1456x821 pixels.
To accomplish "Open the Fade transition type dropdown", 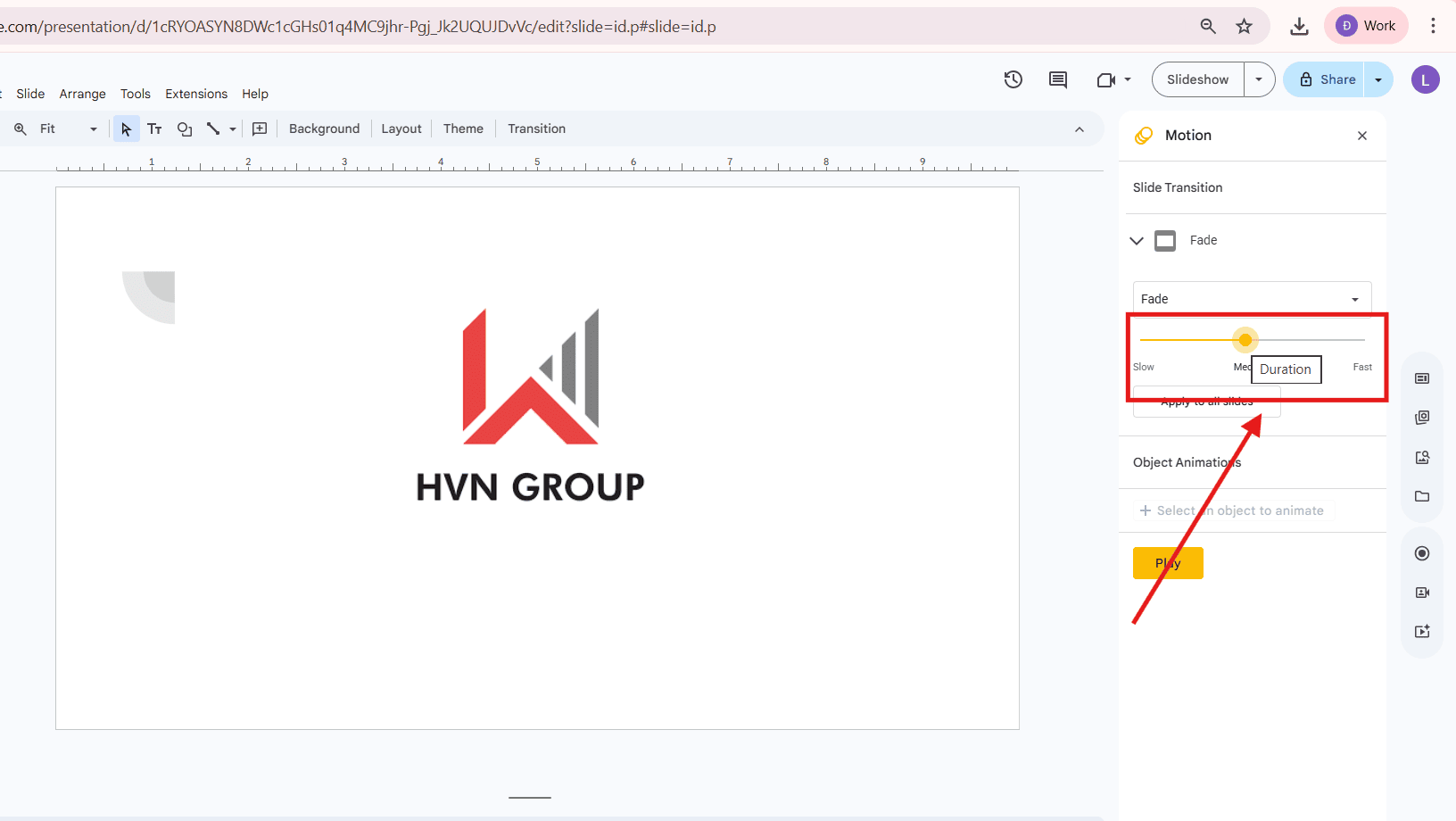I will (1252, 299).
